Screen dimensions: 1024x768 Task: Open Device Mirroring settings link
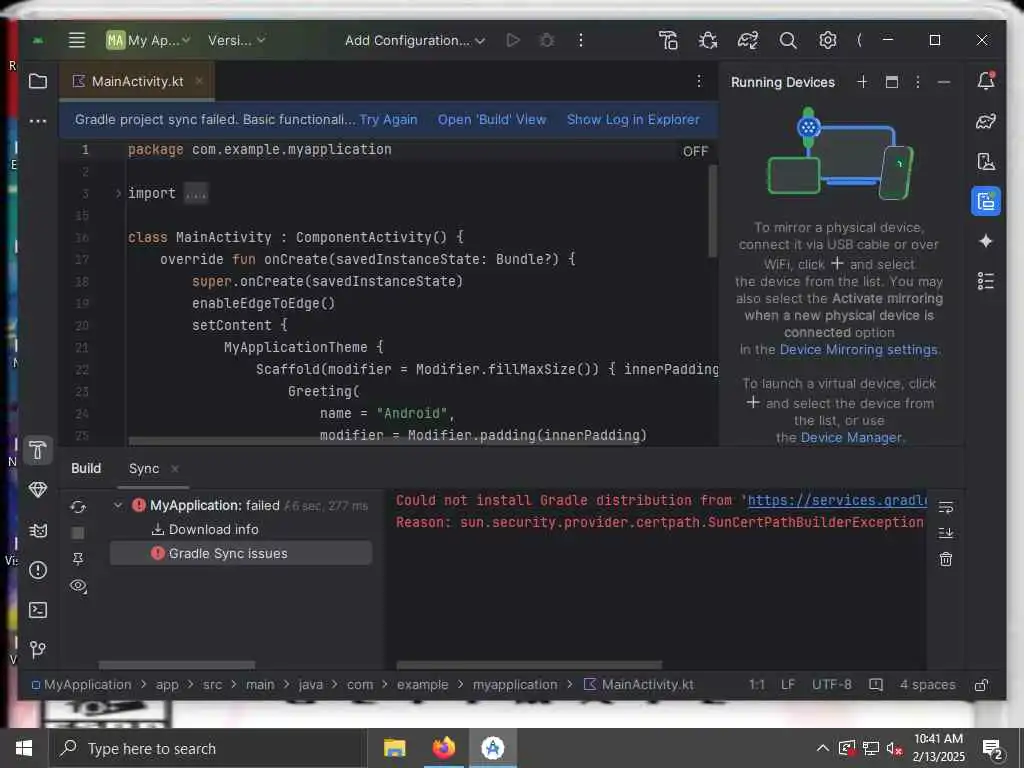click(859, 349)
